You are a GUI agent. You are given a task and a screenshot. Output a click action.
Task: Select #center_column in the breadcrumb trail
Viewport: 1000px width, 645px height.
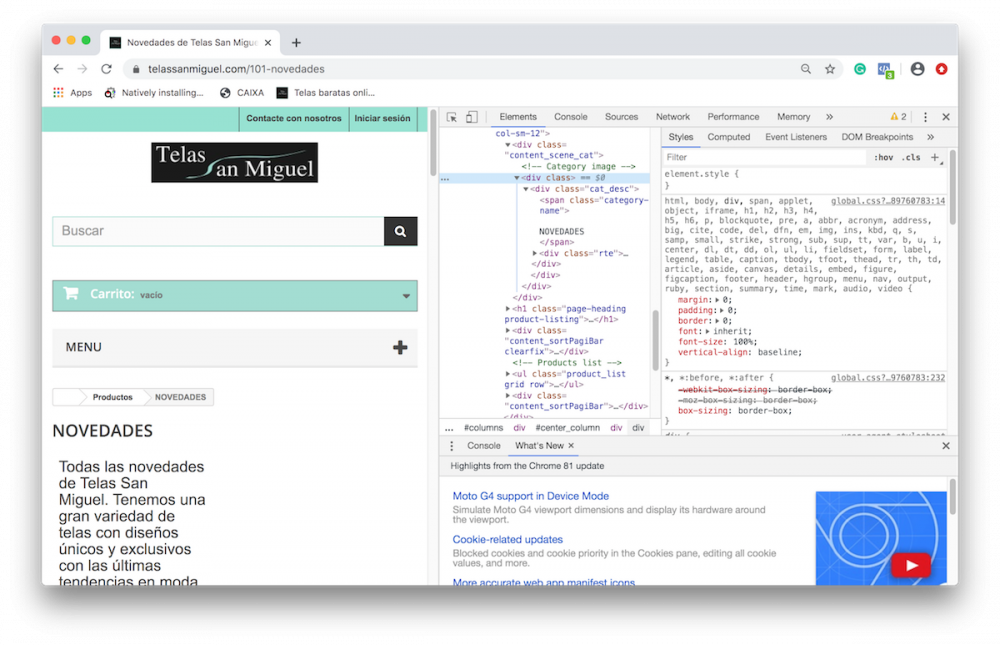[x=567, y=428]
